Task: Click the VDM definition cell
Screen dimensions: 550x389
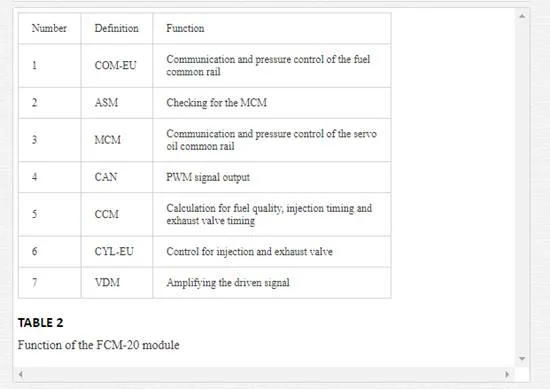Action: coord(117,283)
